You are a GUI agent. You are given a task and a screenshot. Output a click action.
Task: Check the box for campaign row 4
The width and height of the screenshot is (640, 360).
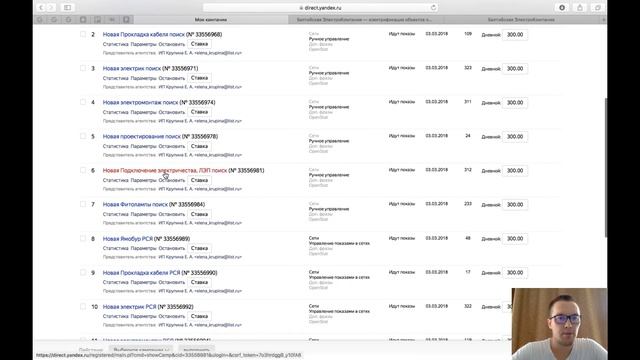[83, 102]
